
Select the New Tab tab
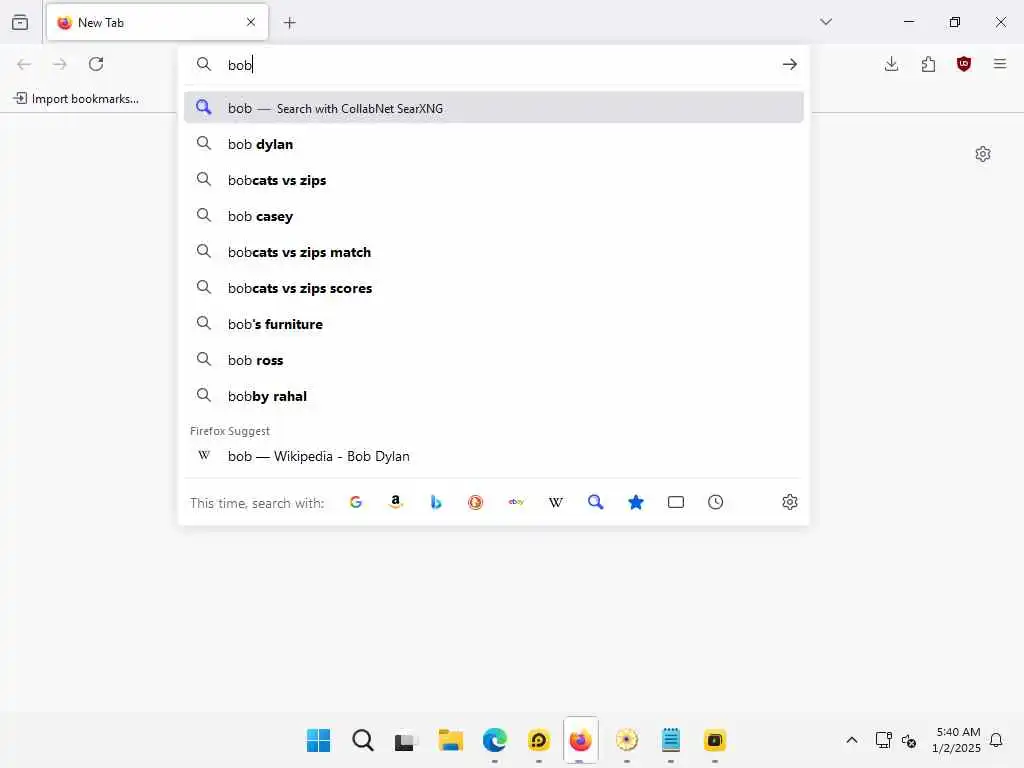[157, 23]
